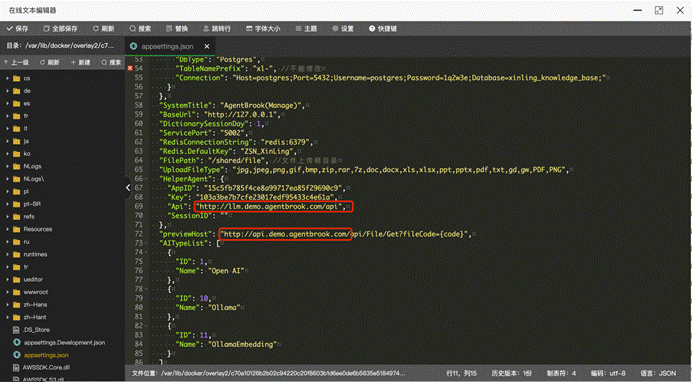
Task: Change 编码 utf-8 encoding in status bar
Action: point(608,373)
